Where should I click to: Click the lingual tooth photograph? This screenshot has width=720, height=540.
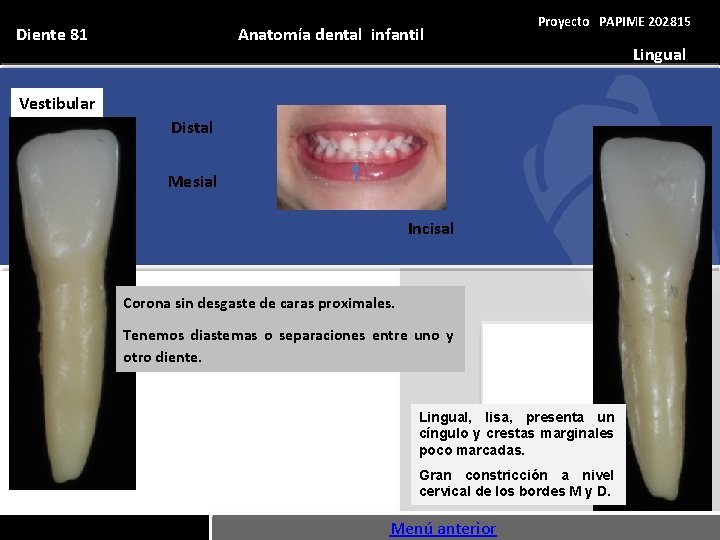tap(652, 318)
